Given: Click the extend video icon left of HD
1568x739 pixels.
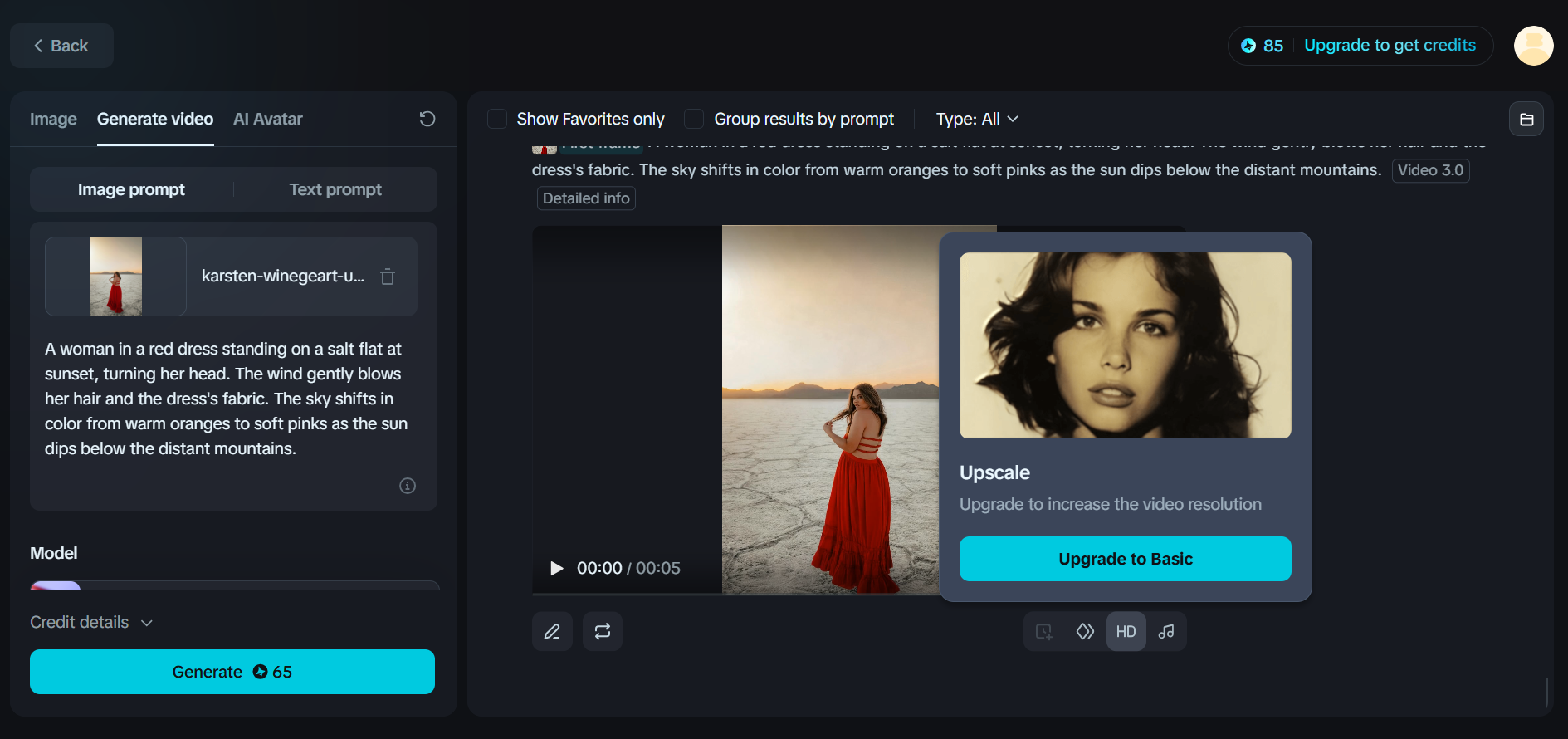Looking at the screenshot, I should tap(1044, 632).
